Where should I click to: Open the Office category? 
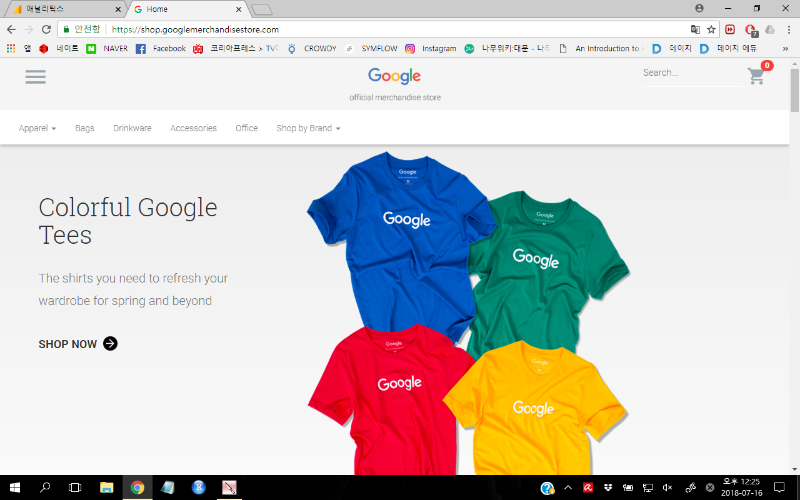[x=246, y=128]
